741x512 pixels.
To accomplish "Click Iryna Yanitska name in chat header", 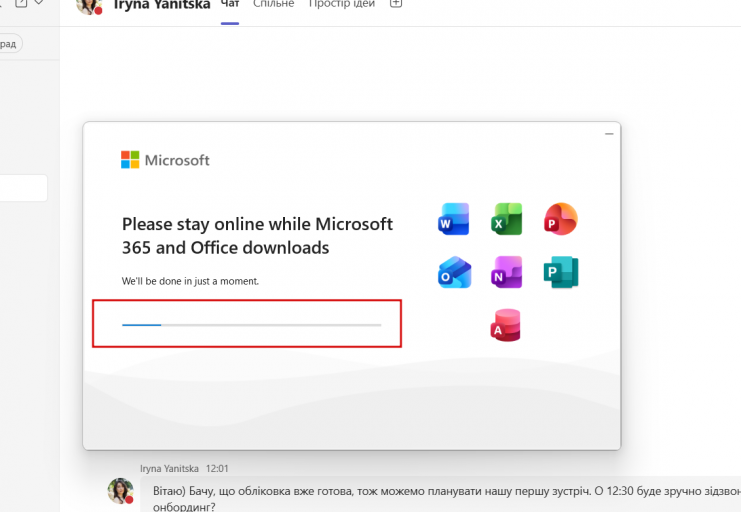I will coord(162,5).
